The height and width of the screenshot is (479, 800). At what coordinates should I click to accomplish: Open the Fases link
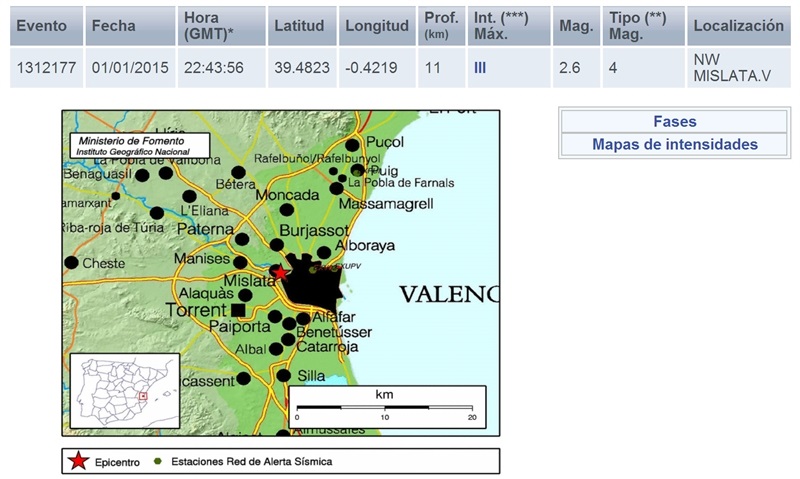pos(674,121)
